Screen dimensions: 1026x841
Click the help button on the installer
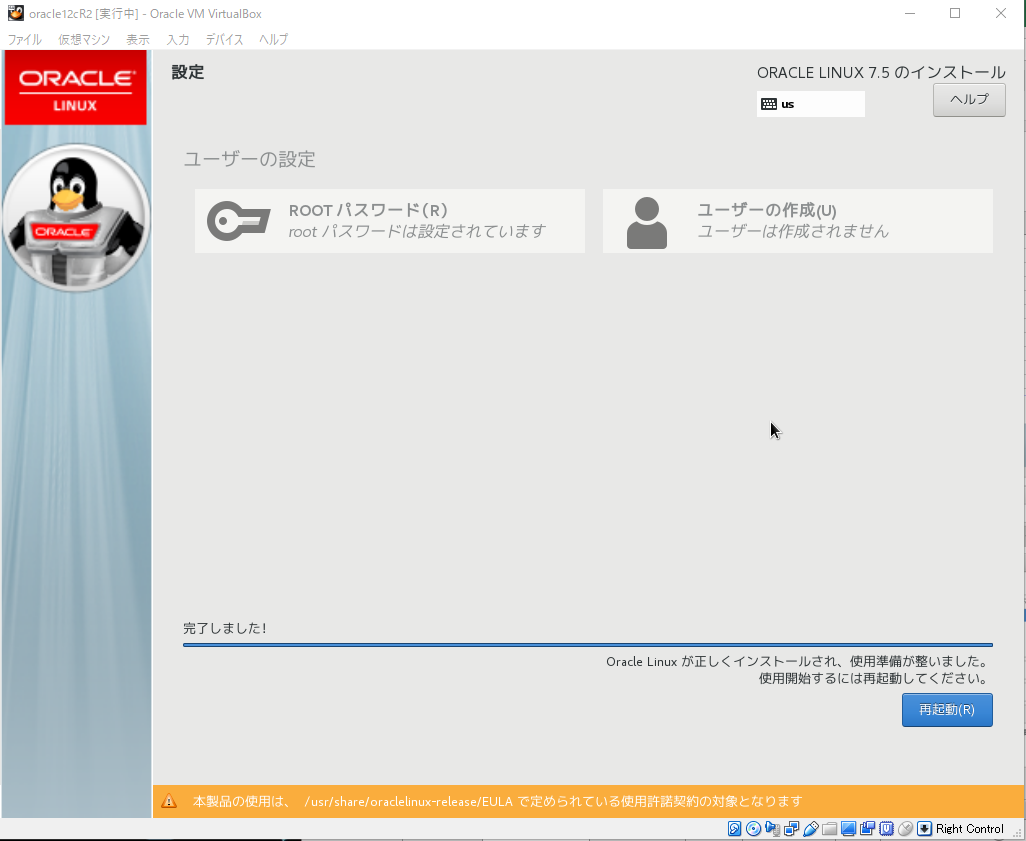pos(967,99)
